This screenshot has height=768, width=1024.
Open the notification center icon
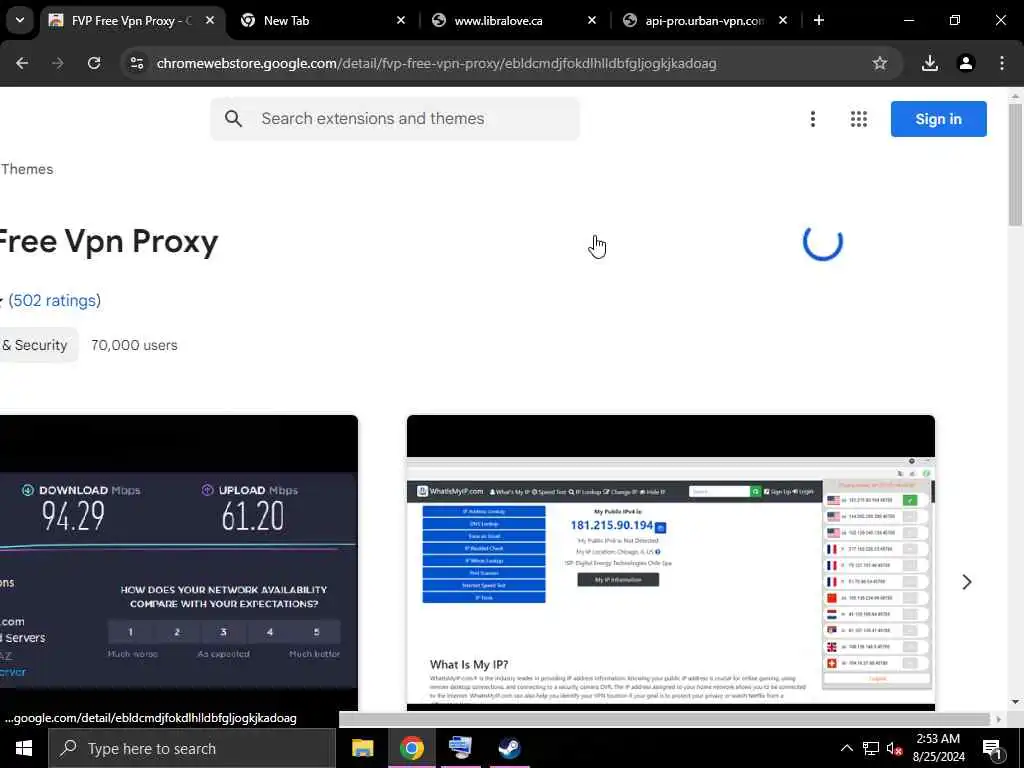[992, 750]
